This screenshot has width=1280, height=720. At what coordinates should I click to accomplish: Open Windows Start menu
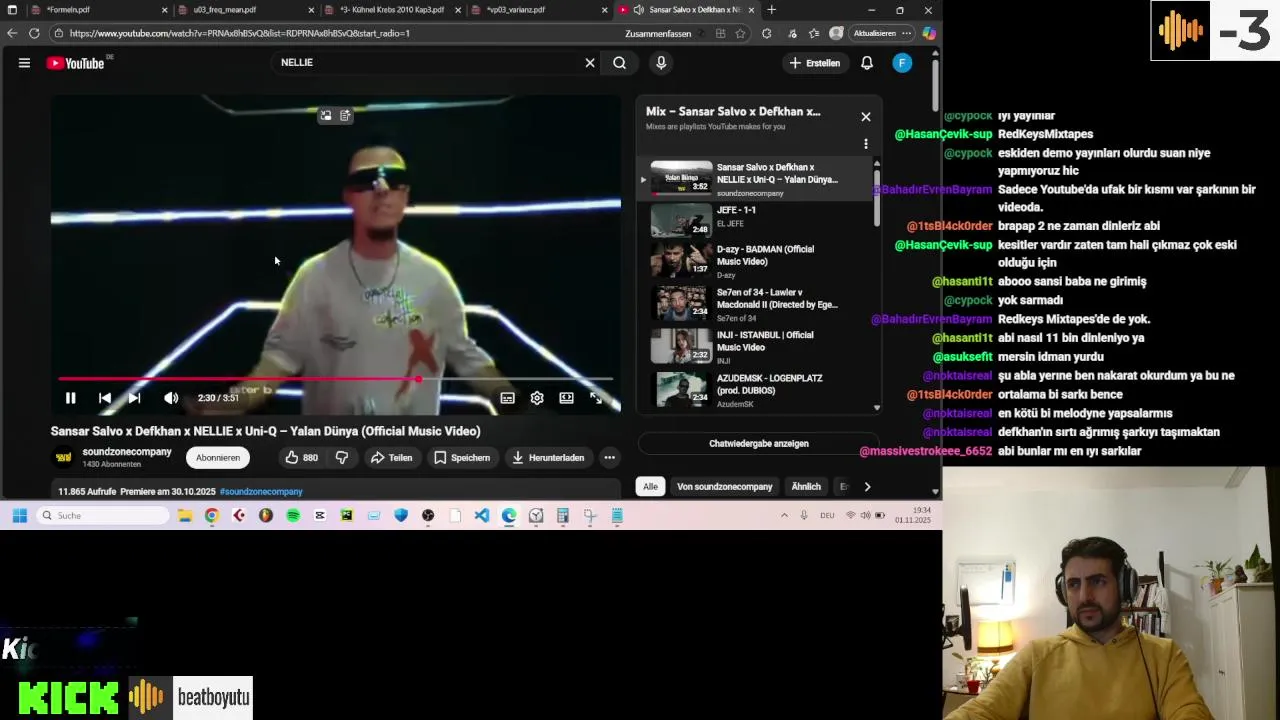pos(19,516)
